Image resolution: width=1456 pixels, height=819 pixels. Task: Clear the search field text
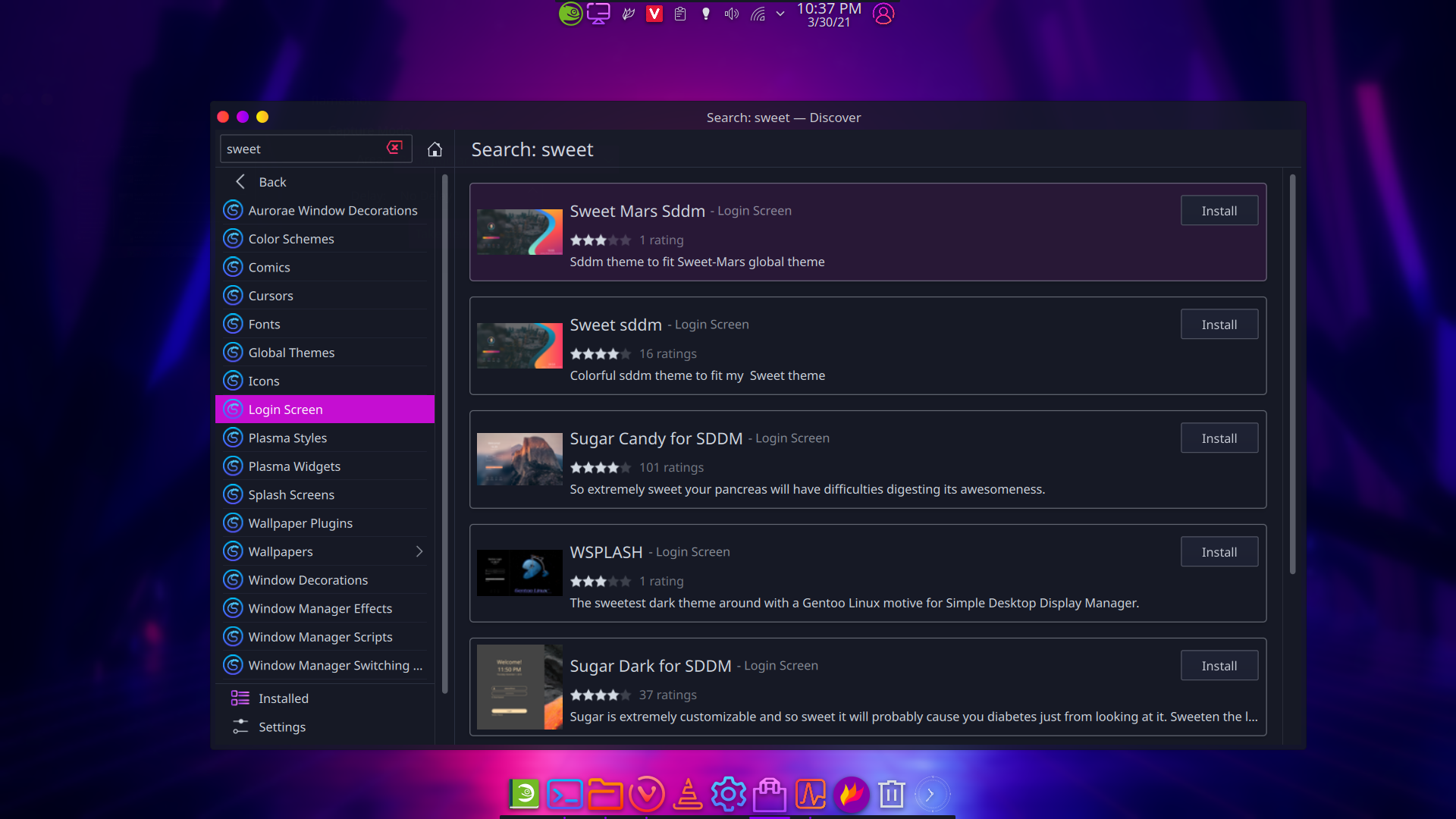click(394, 148)
